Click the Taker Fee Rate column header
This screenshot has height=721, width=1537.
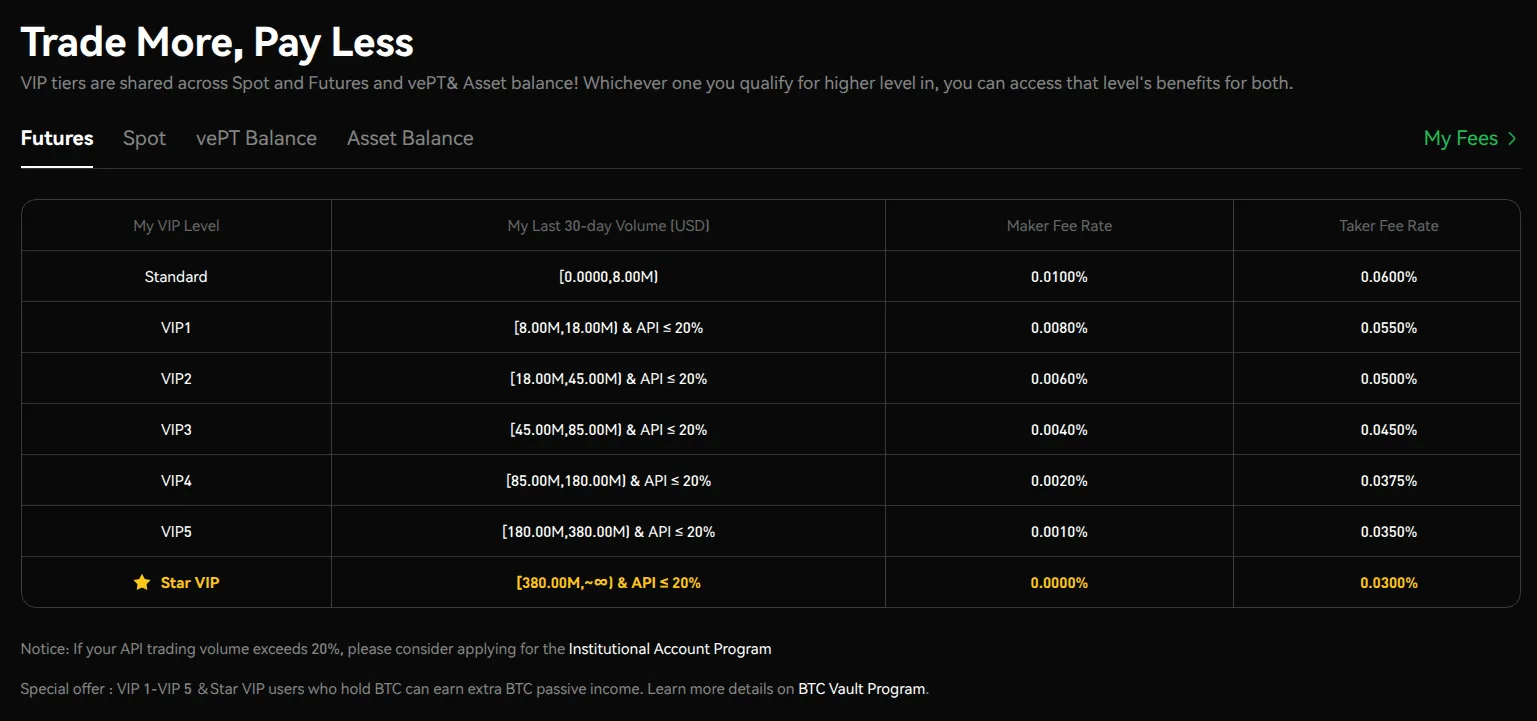tap(1388, 226)
